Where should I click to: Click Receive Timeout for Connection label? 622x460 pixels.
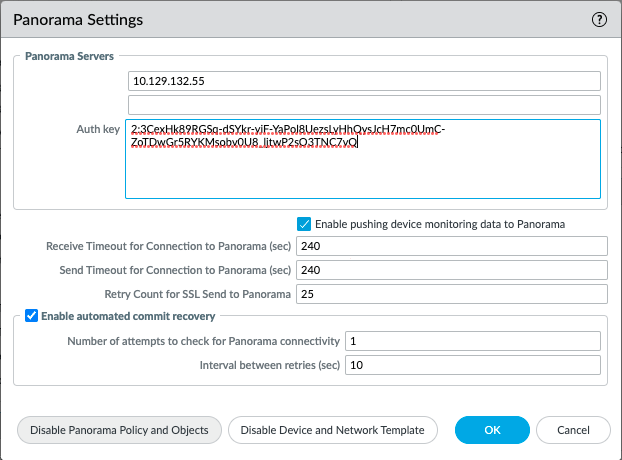pos(169,246)
